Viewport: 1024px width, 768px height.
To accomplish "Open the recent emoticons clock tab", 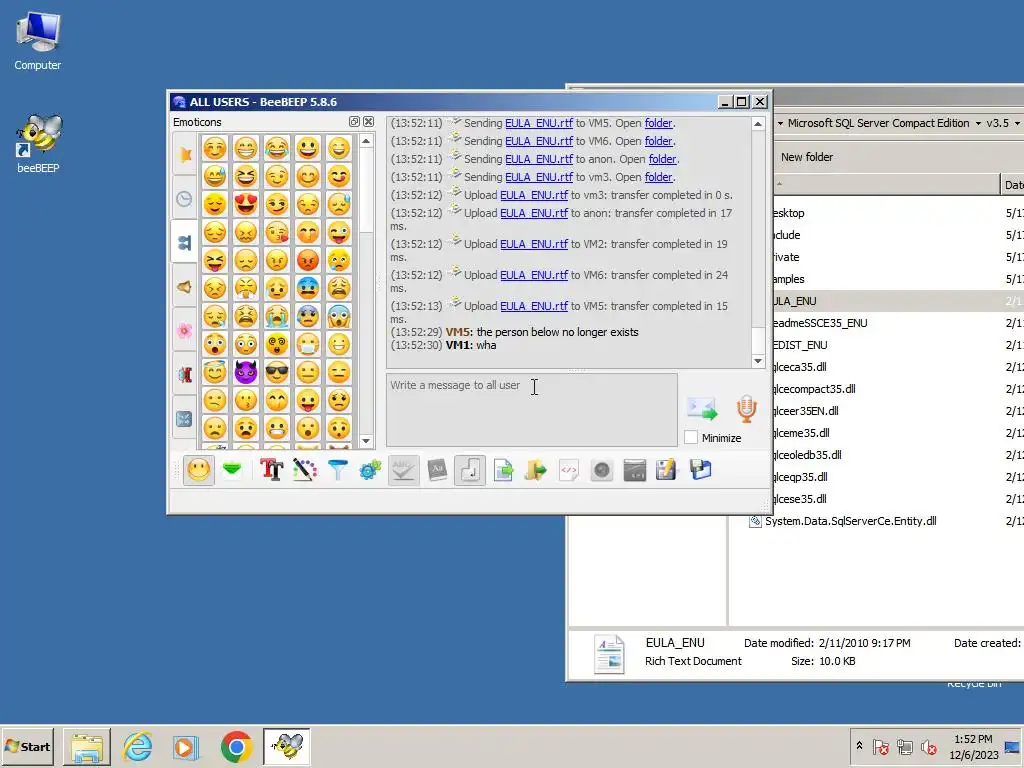I will (x=185, y=199).
